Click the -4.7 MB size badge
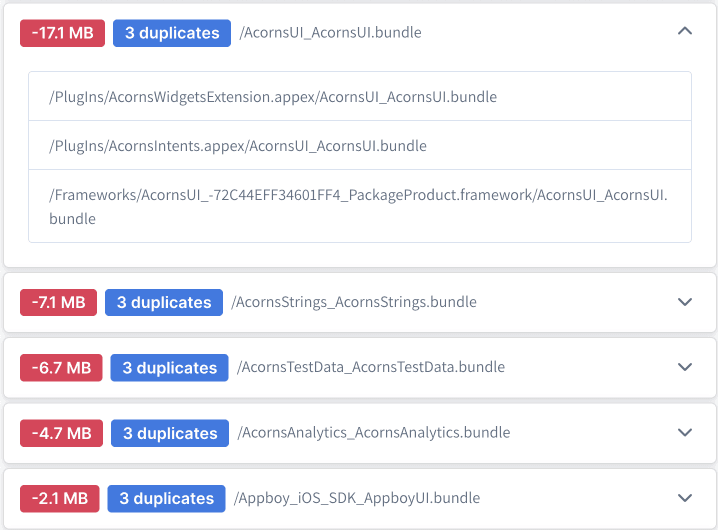The height and width of the screenshot is (530, 718). (x=62, y=433)
